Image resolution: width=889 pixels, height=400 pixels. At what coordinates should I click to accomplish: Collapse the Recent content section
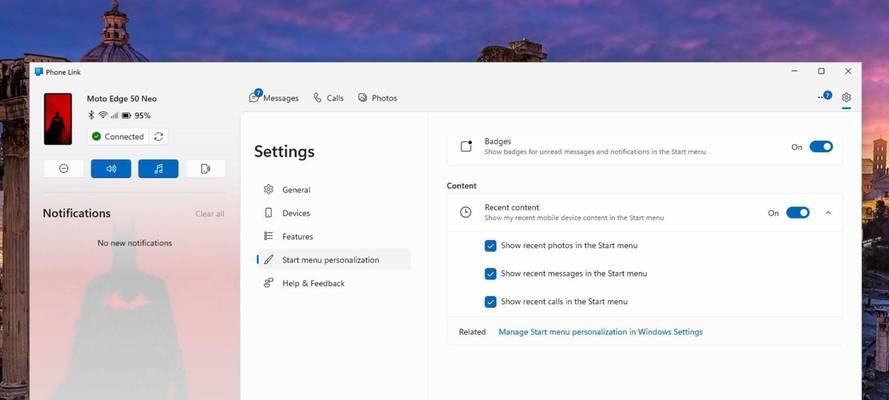click(828, 213)
